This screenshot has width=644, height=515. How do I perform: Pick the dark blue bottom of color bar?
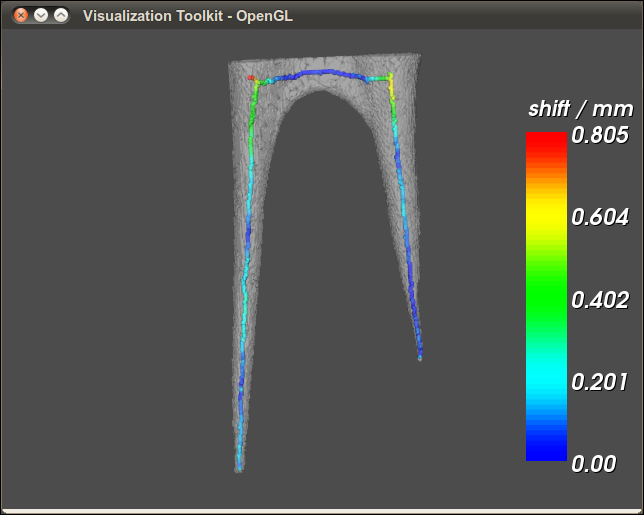point(546,450)
